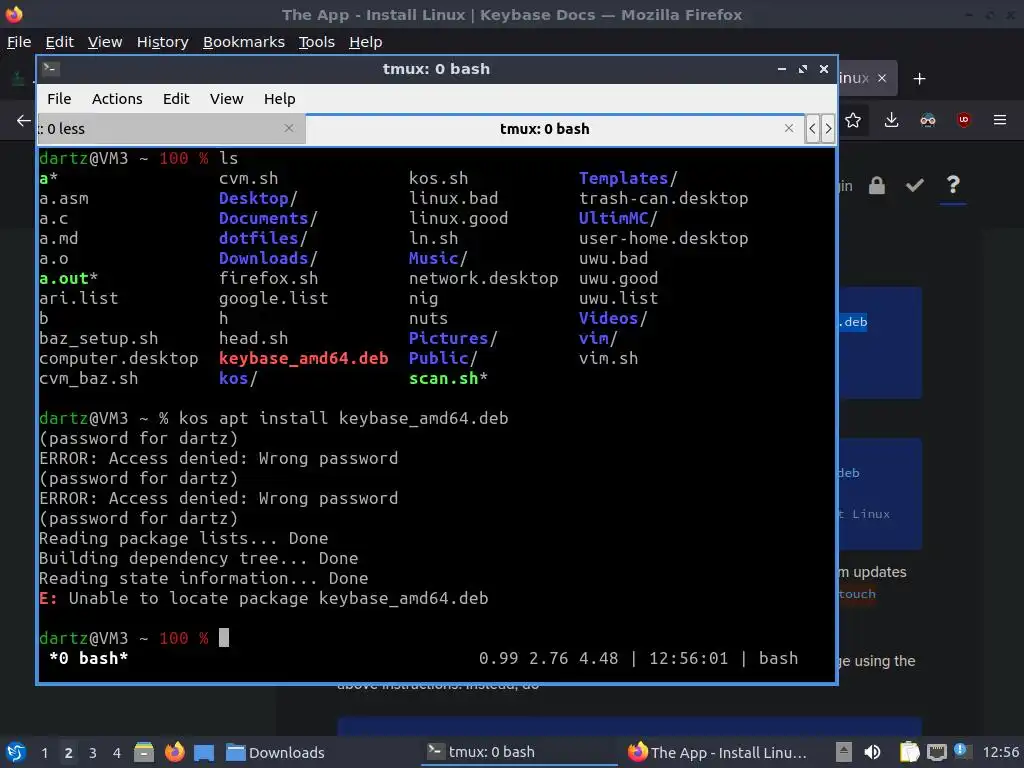Open a new Firefox tab with plus
The height and width of the screenshot is (768, 1024).
[x=919, y=79]
